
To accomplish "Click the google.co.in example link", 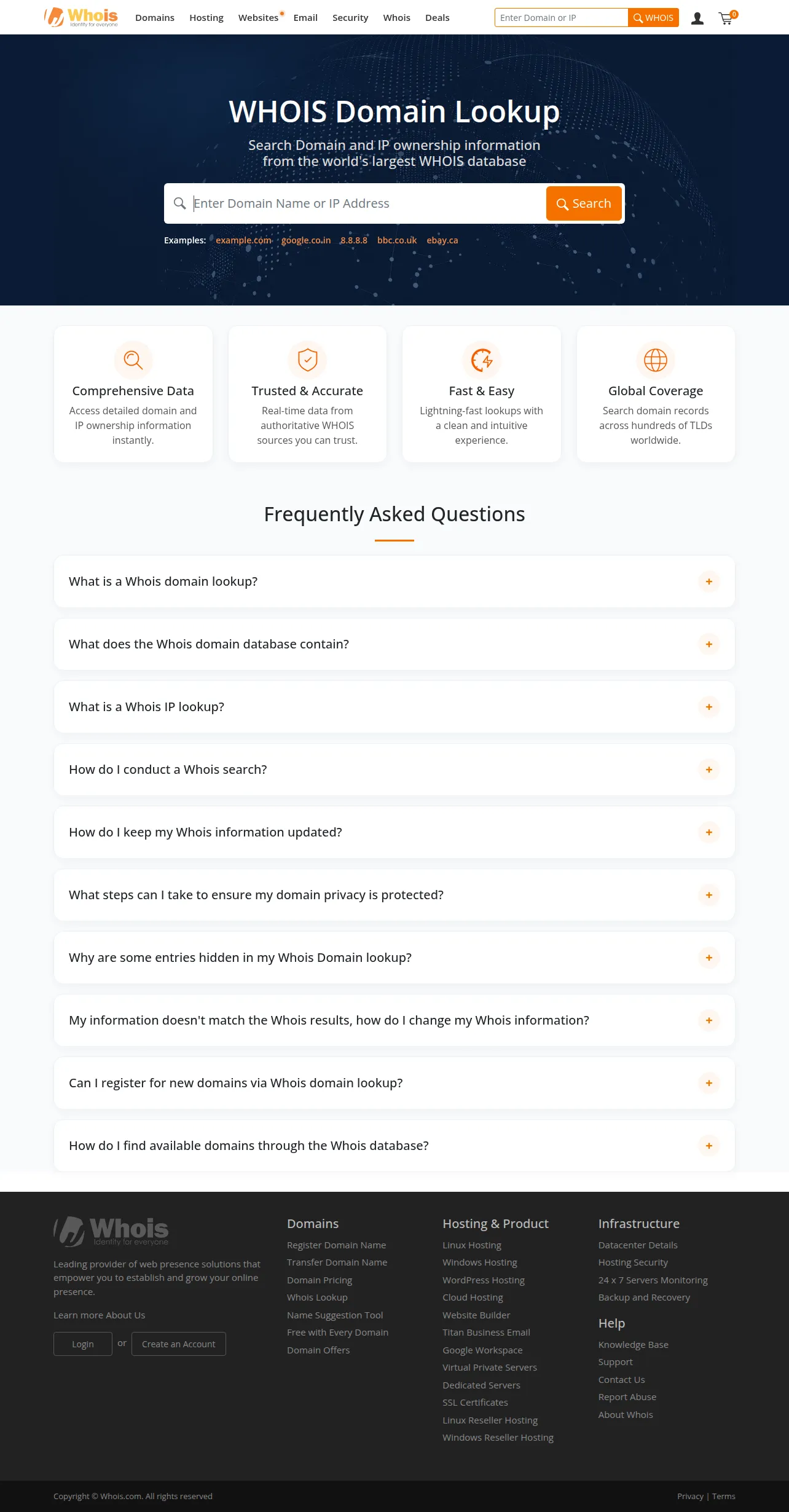I will [x=306, y=240].
